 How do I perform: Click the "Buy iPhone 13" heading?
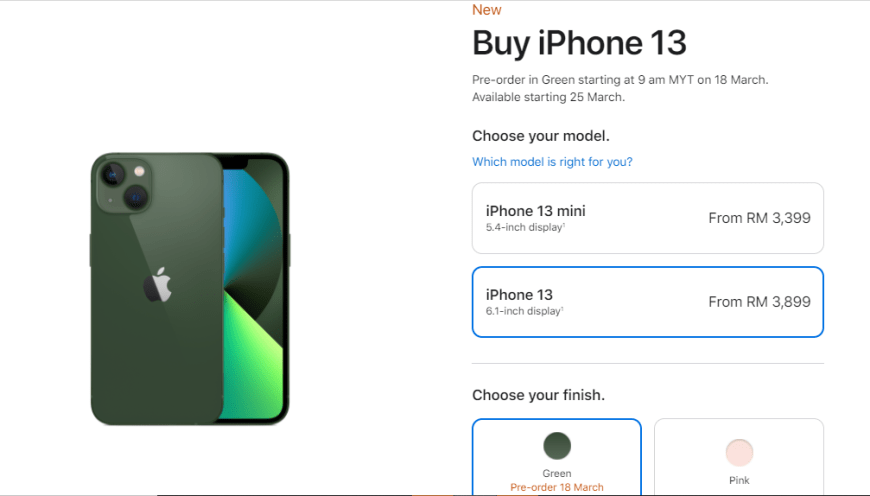[x=579, y=43]
